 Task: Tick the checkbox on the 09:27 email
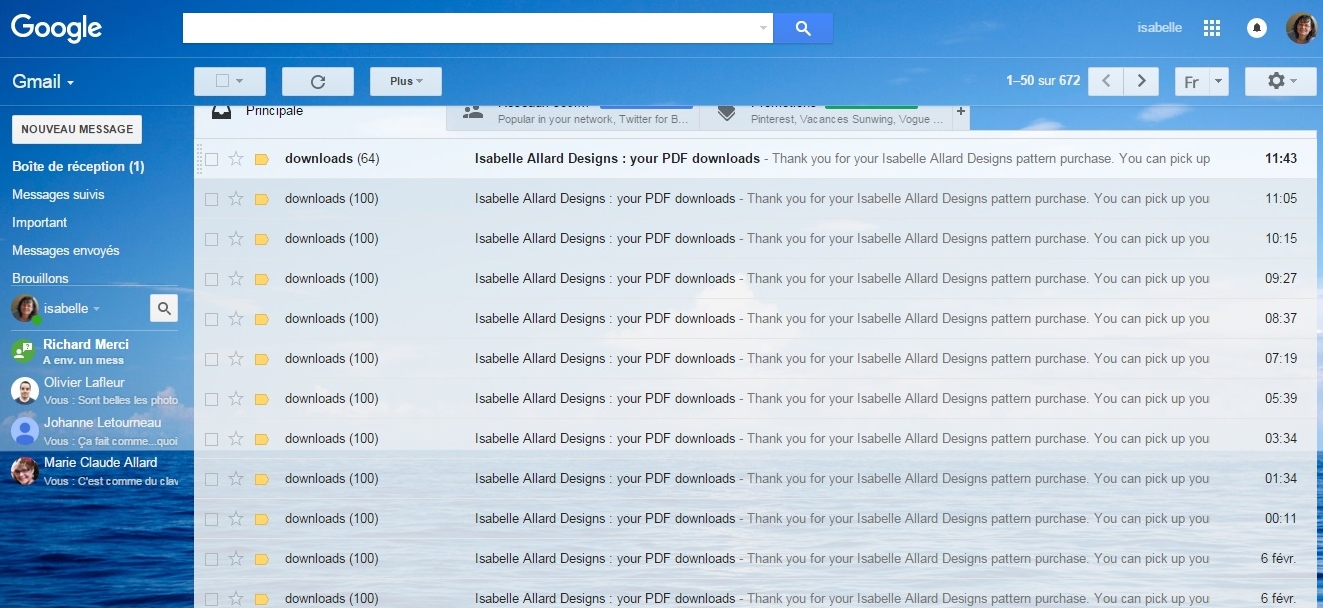211,279
